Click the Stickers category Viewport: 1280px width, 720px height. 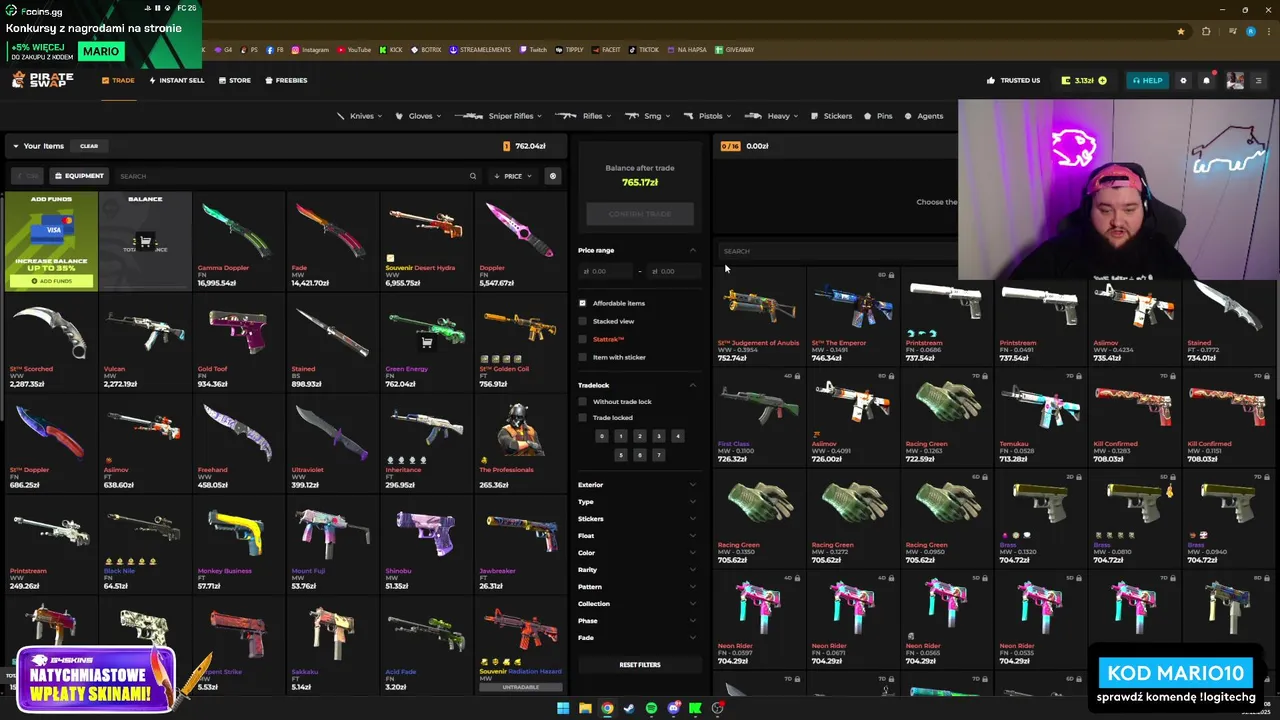click(x=832, y=116)
